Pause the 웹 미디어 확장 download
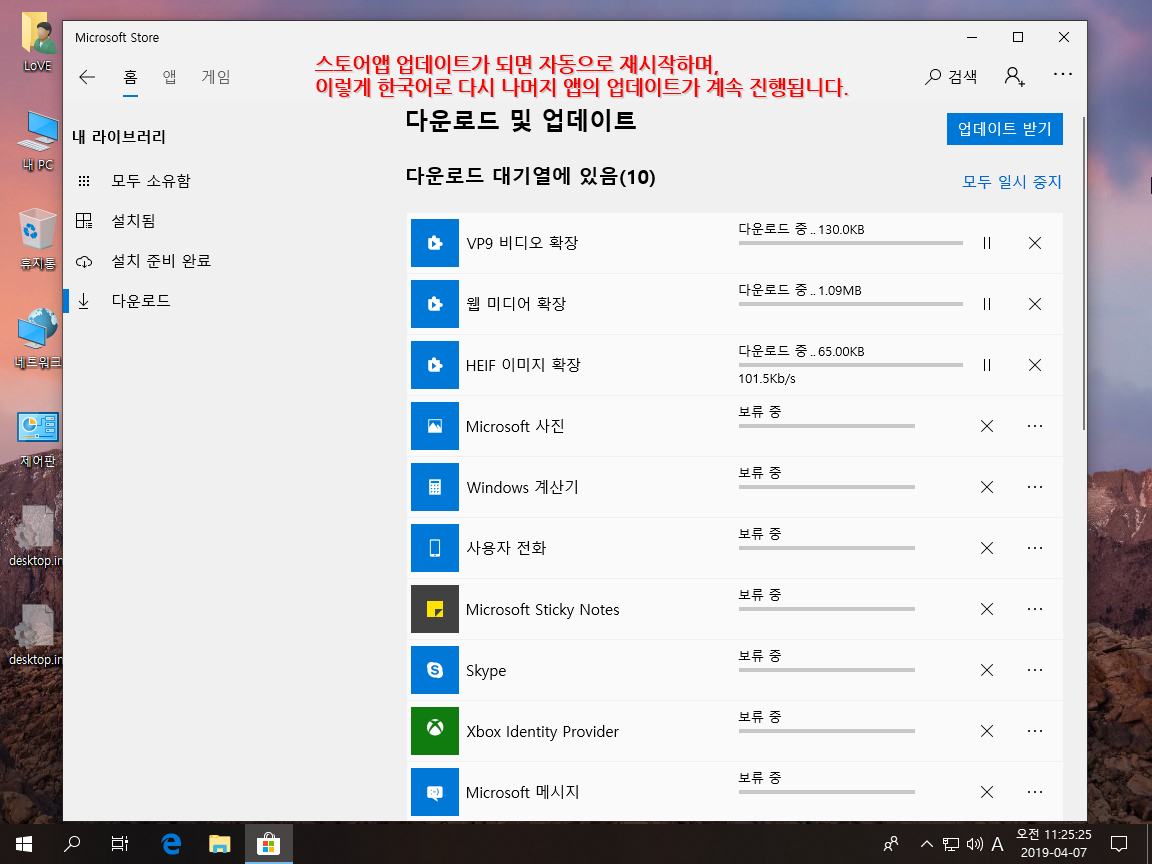 click(x=987, y=304)
